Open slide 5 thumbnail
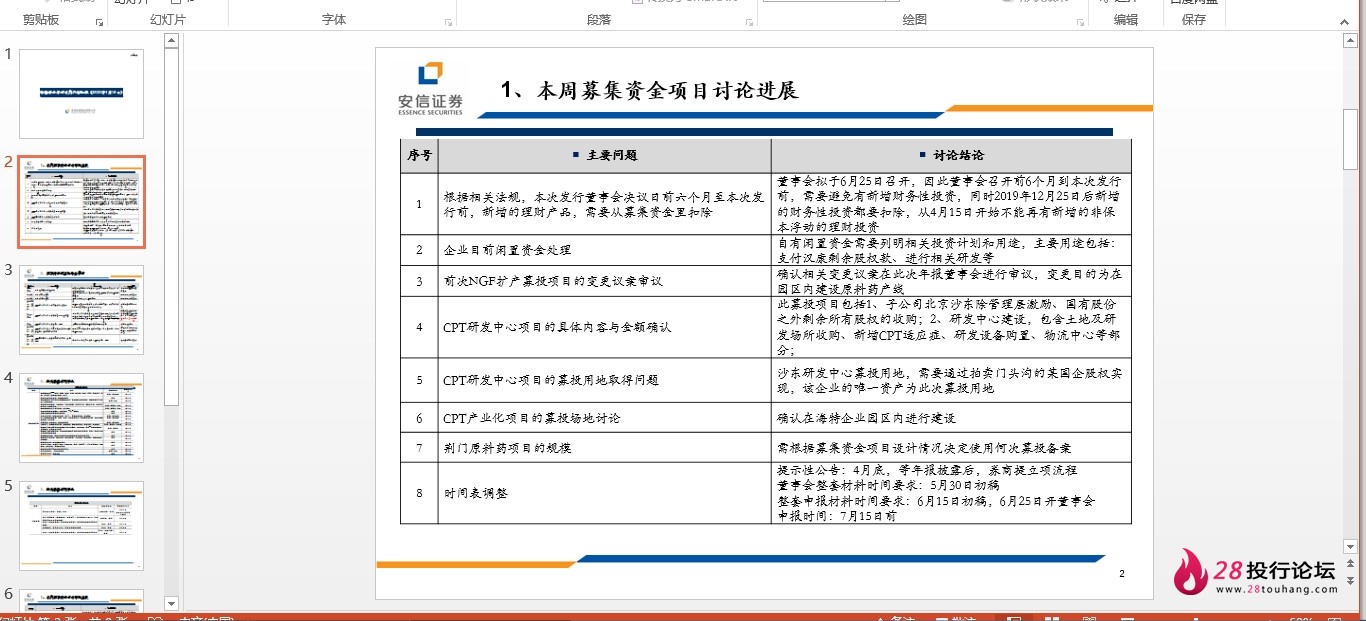 [x=82, y=526]
